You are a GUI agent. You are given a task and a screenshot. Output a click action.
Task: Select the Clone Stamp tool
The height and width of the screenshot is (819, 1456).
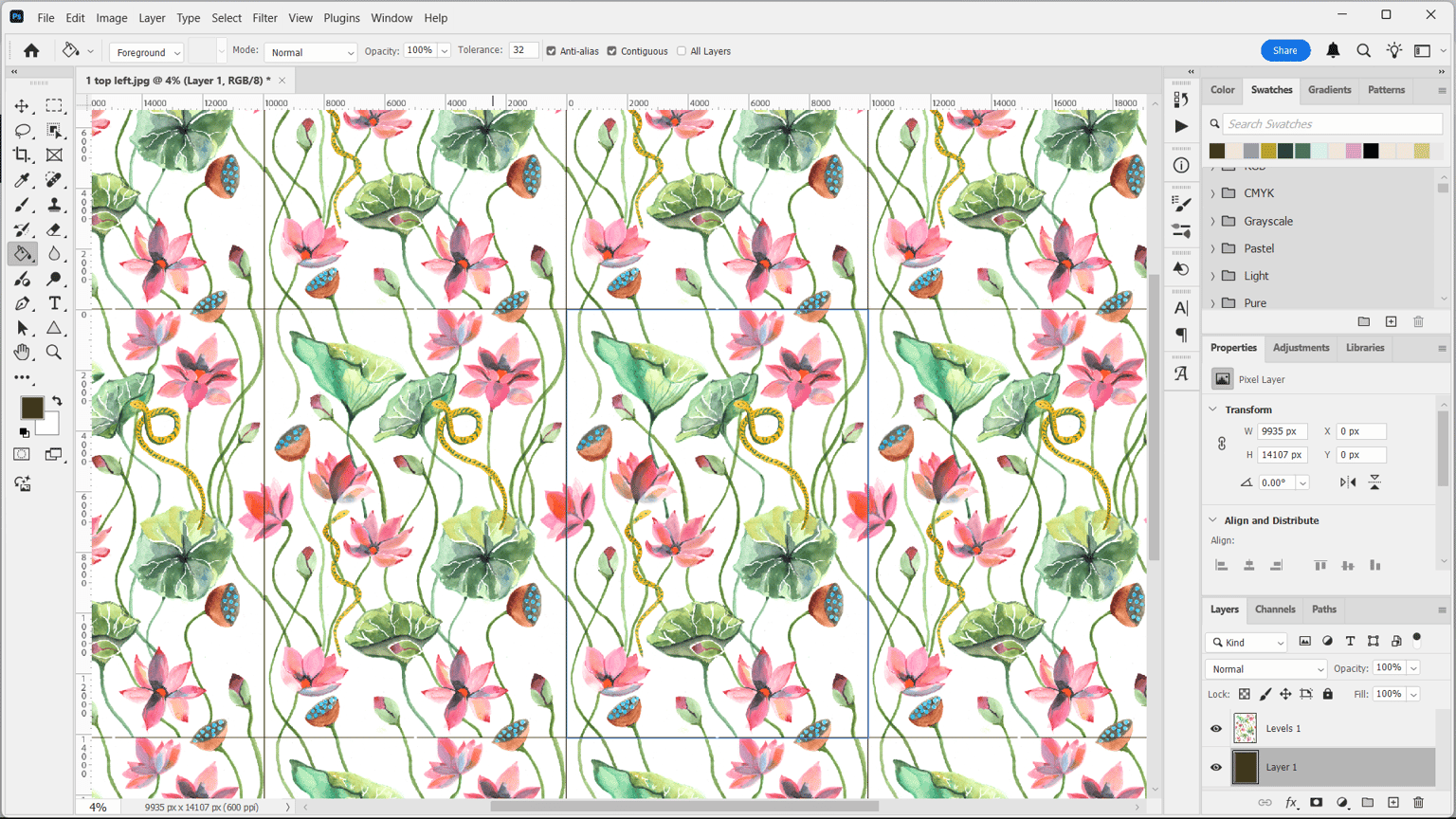coord(54,205)
